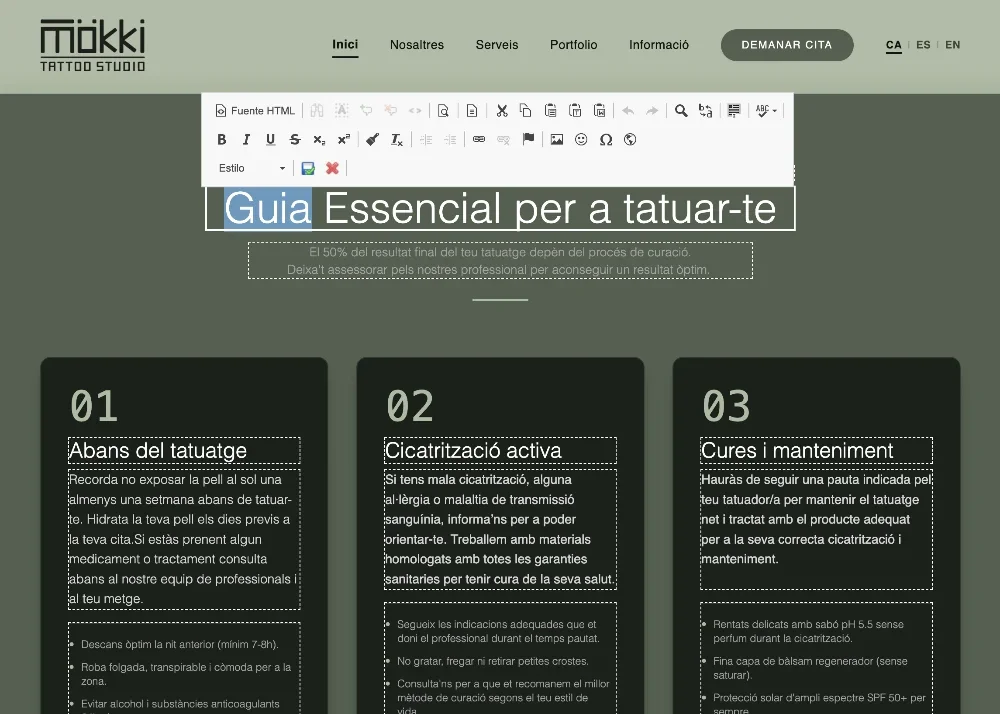1000x714 pixels.
Task: Click the Copy icon
Action: tap(526, 111)
